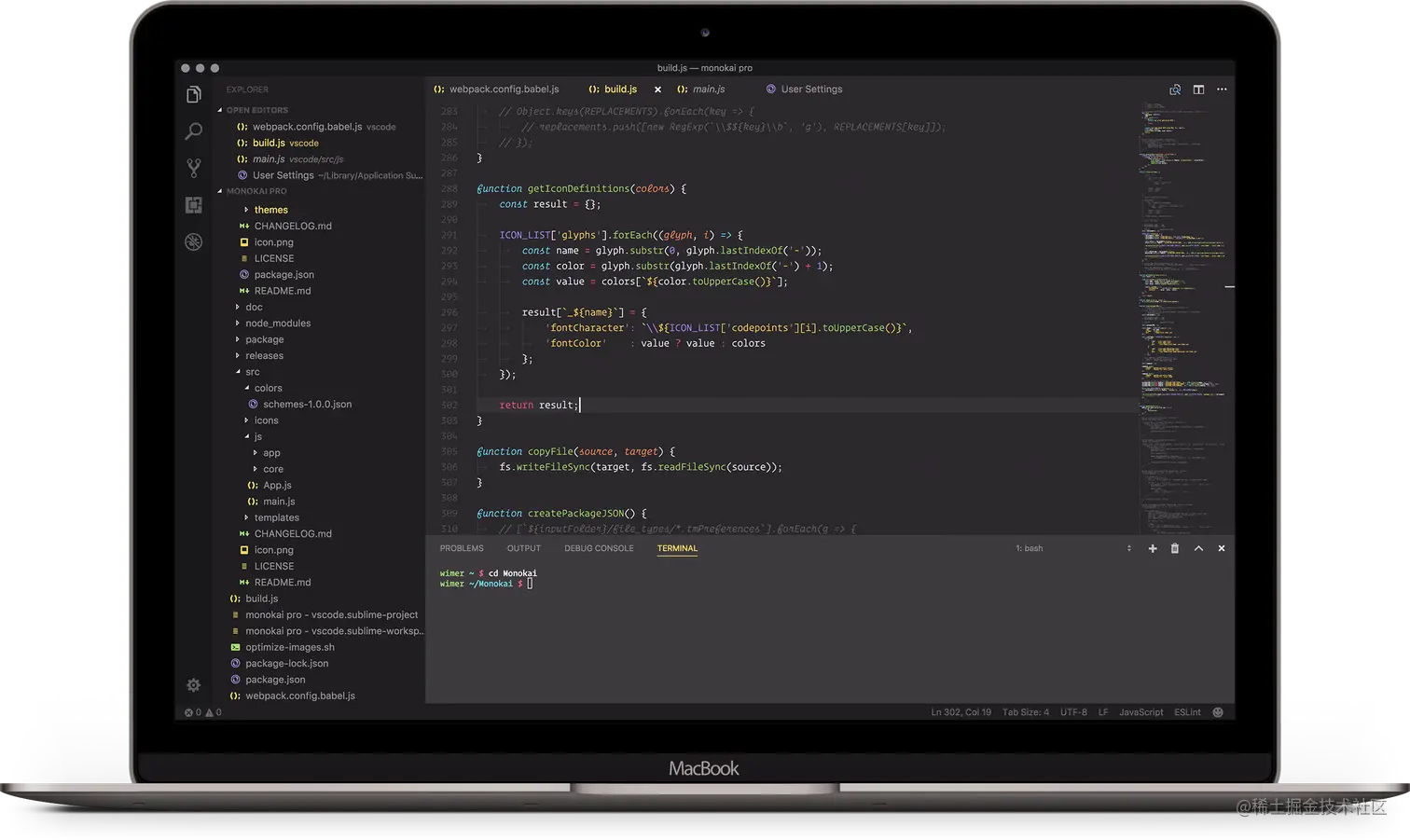Open the Extensions view icon
Viewport: 1410px width, 840px height.
click(x=194, y=205)
